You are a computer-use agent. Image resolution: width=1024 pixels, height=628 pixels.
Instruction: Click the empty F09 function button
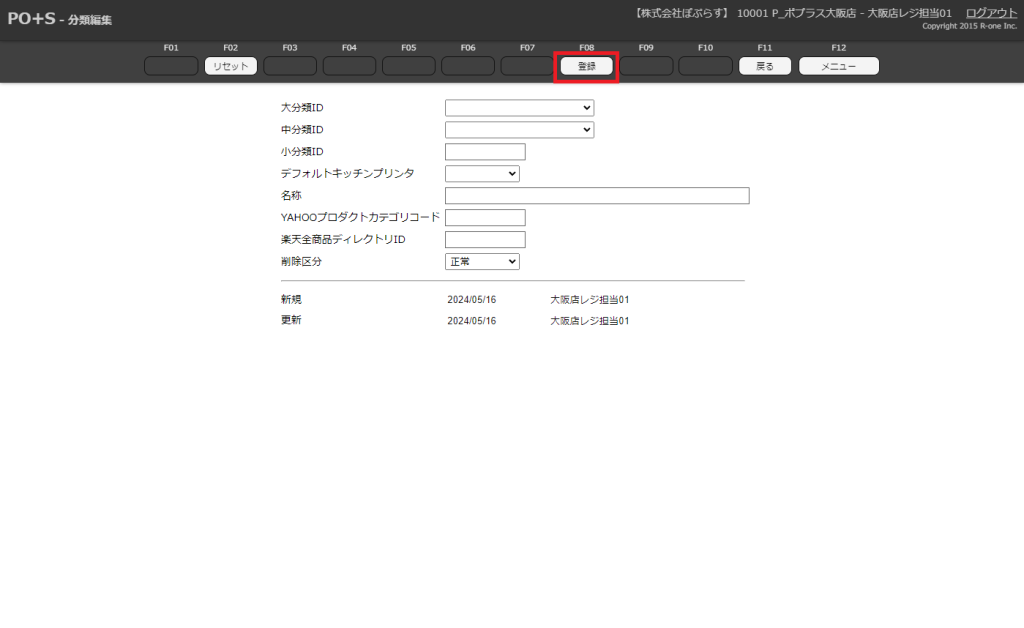tap(646, 66)
